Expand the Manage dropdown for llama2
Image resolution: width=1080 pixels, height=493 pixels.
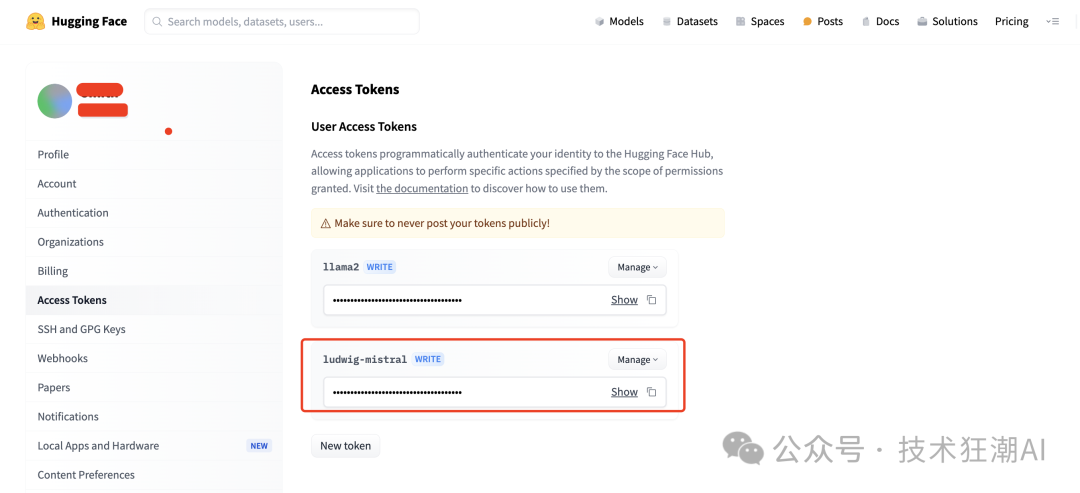pyautogui.click(x=637, y=267)
